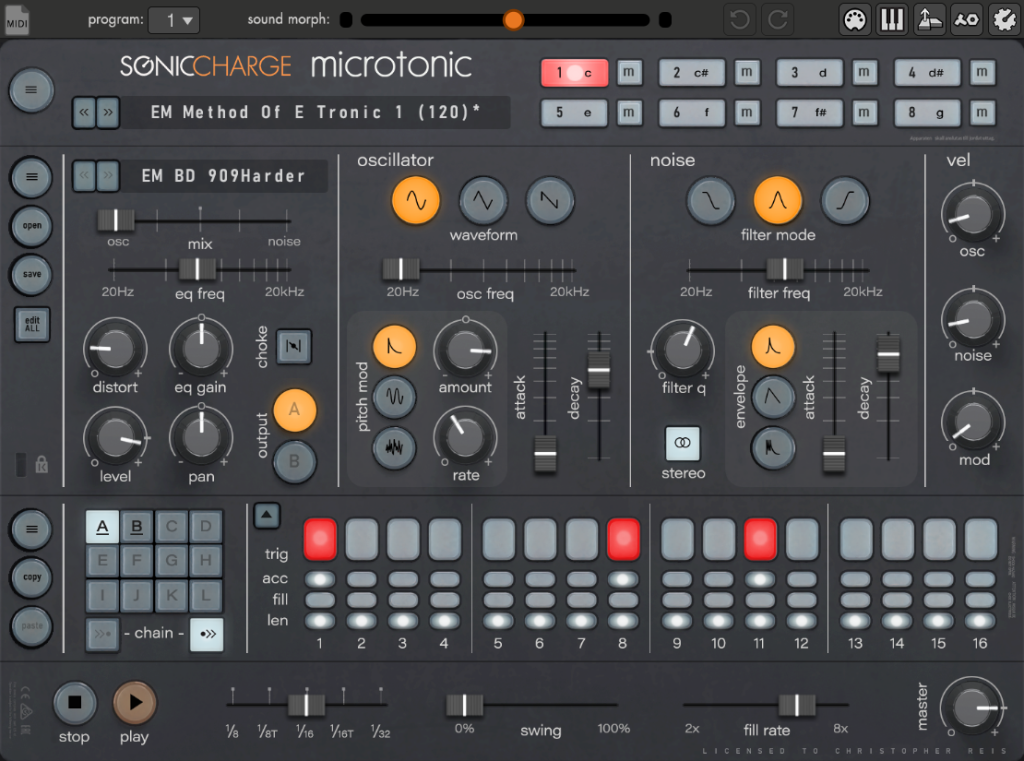The image size is (1024, 761).
Task: Select pattern H
Action: (x=206, y=560)
